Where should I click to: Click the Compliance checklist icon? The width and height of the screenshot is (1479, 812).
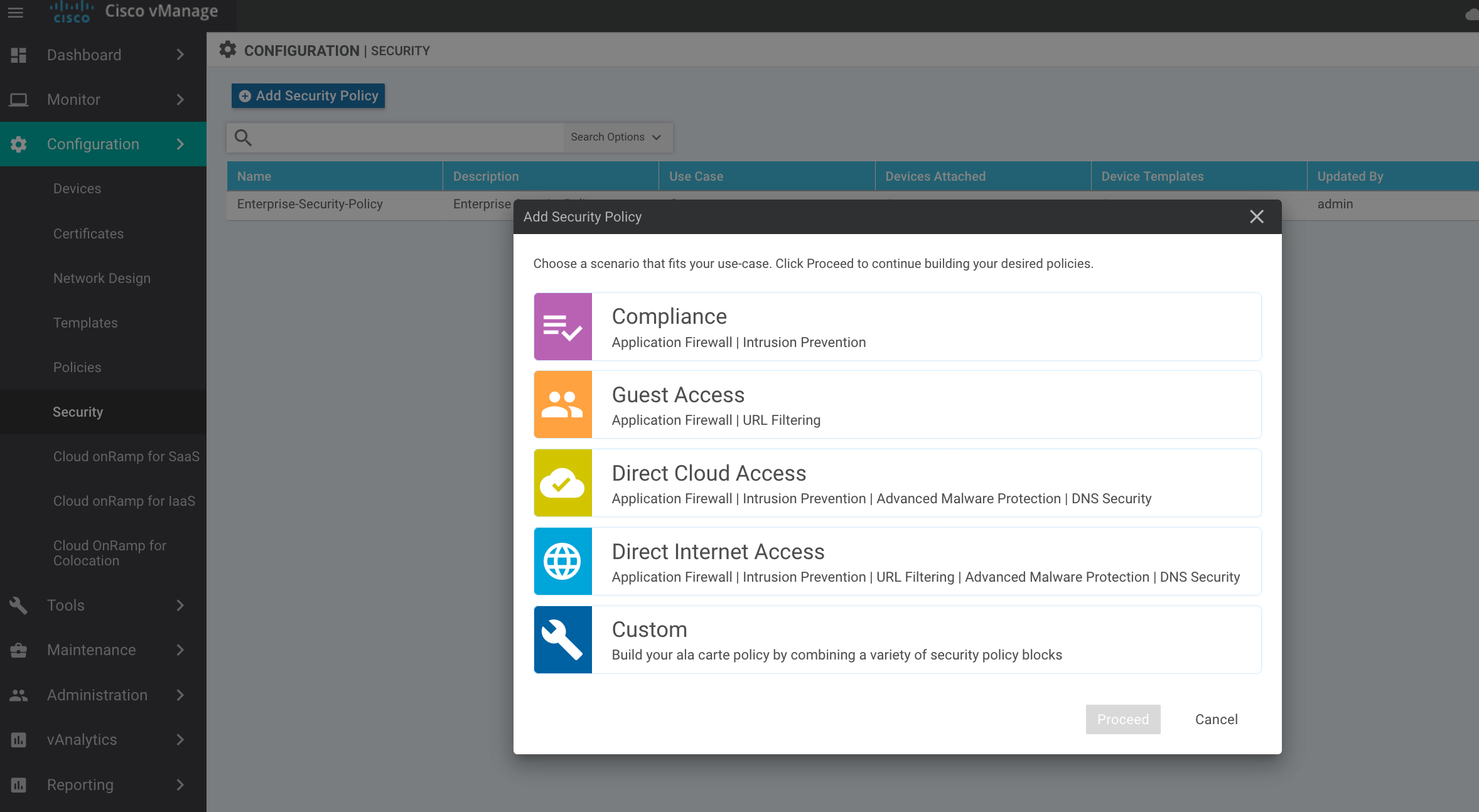(x=563, y=327)
